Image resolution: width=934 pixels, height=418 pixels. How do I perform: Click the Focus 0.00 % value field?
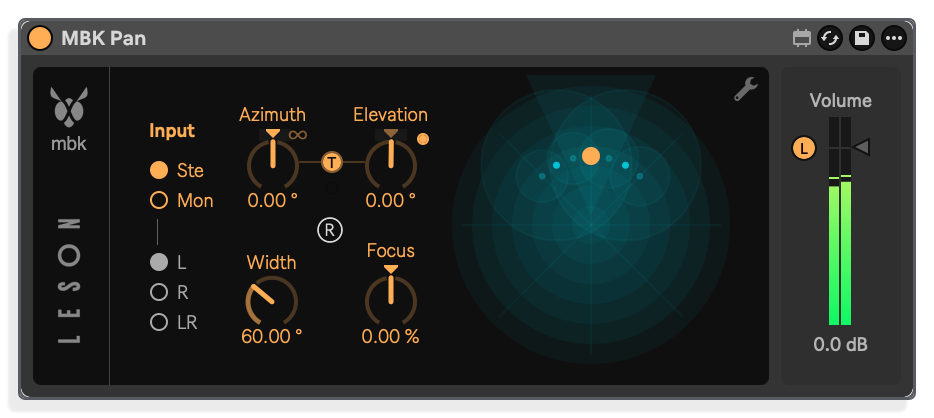(390, 336)
